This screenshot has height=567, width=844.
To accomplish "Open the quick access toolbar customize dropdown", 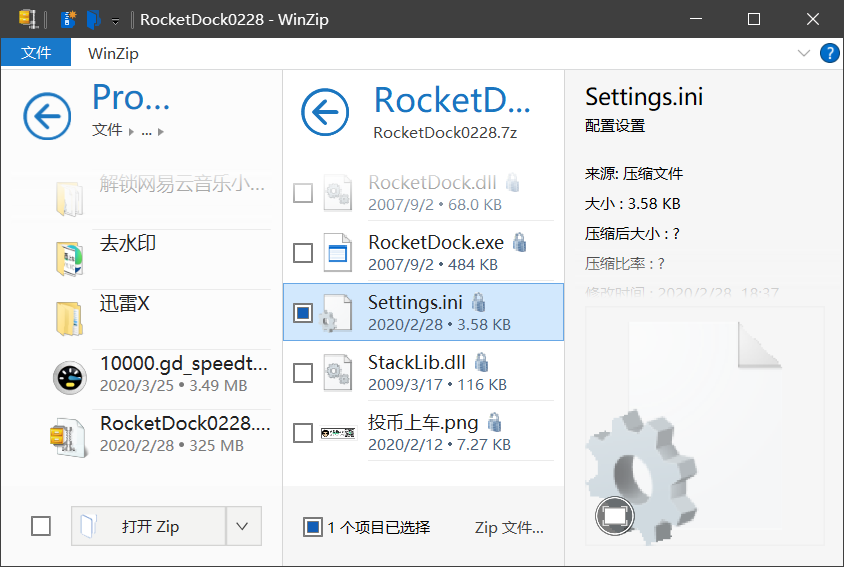I will pos(115,21).
